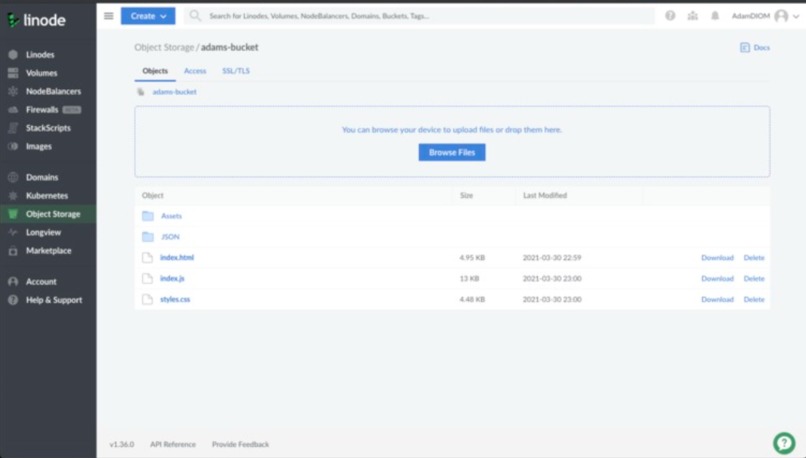Viewport: 806px width, 458px height.
Task: Click the Domains globe icon
Action: click(13, 177)
